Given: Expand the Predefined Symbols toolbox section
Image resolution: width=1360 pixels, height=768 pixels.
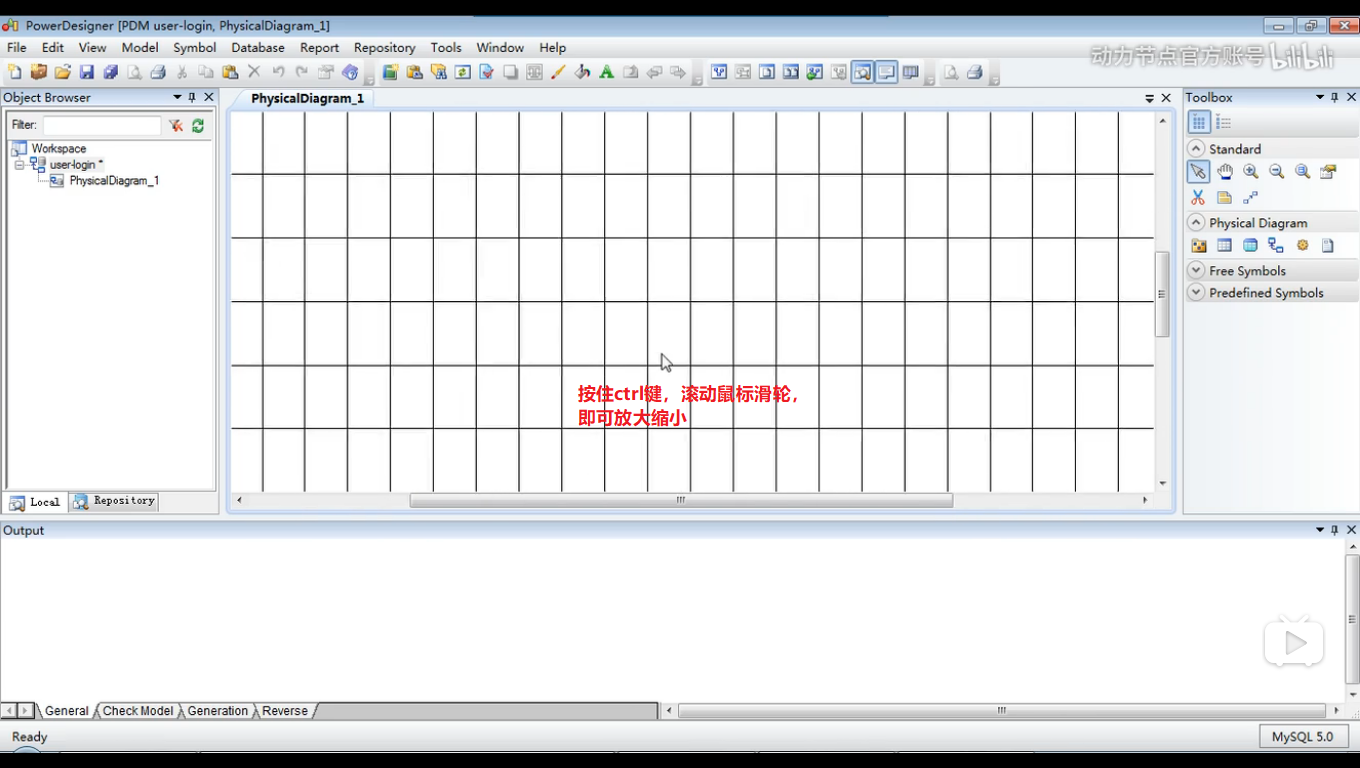Looking at the screenshot, I should (x=1196, y=292).
